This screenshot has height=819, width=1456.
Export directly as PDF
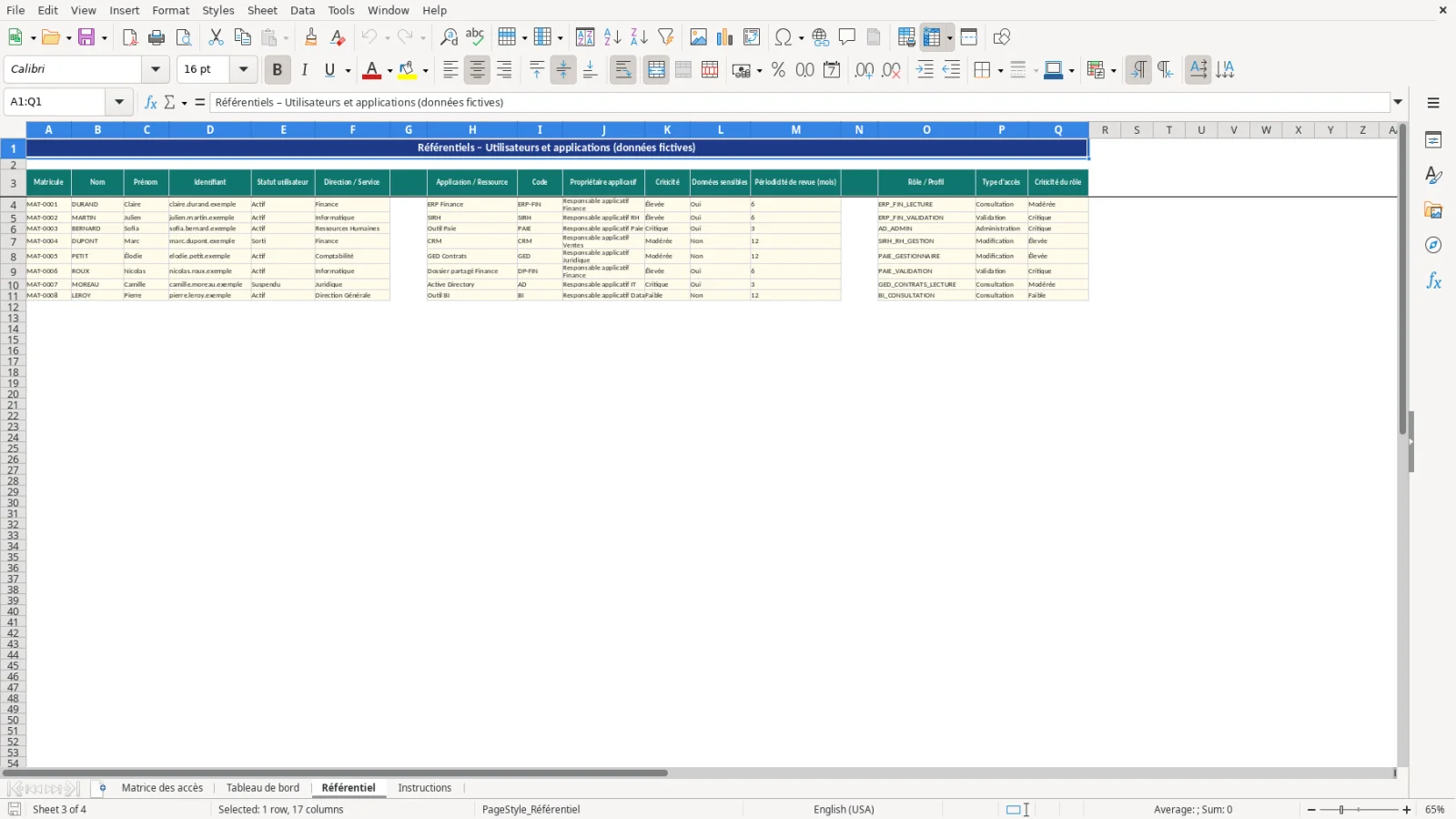point(130,37)
